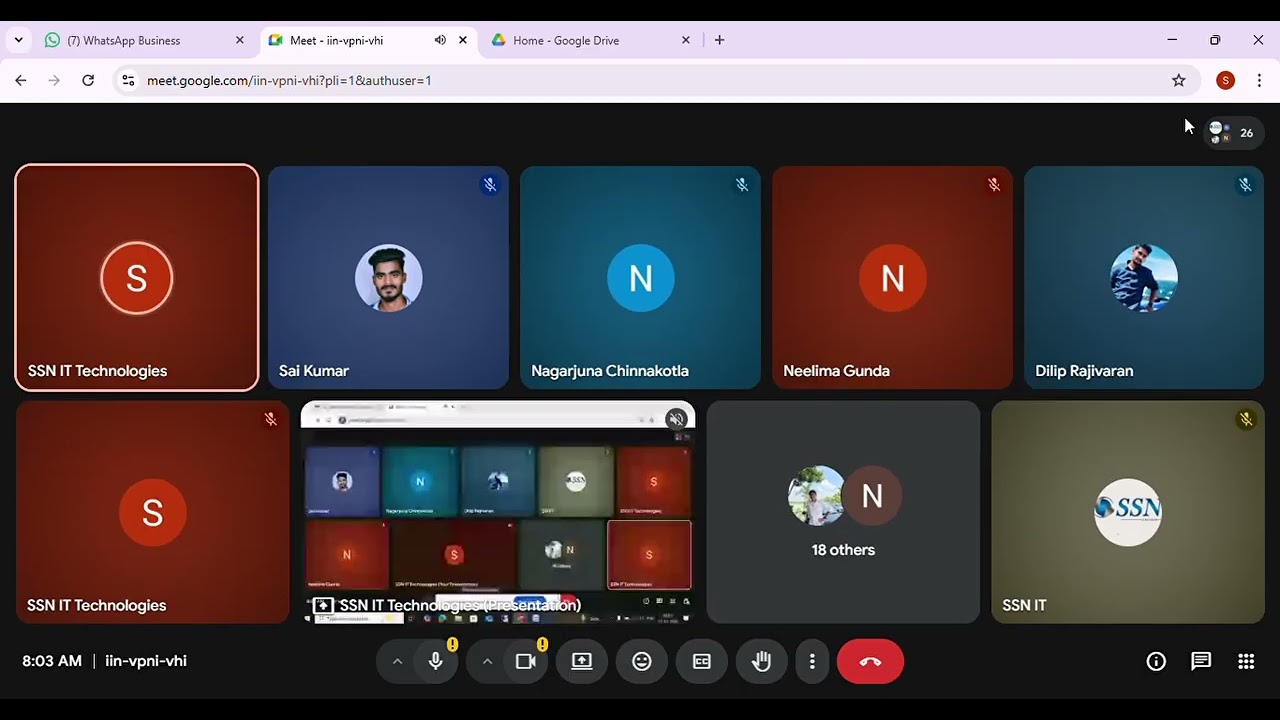The width and height of the screenshot is (1280, 720).
Task: Click the Present now screen share icon
Action: (582, 661)
